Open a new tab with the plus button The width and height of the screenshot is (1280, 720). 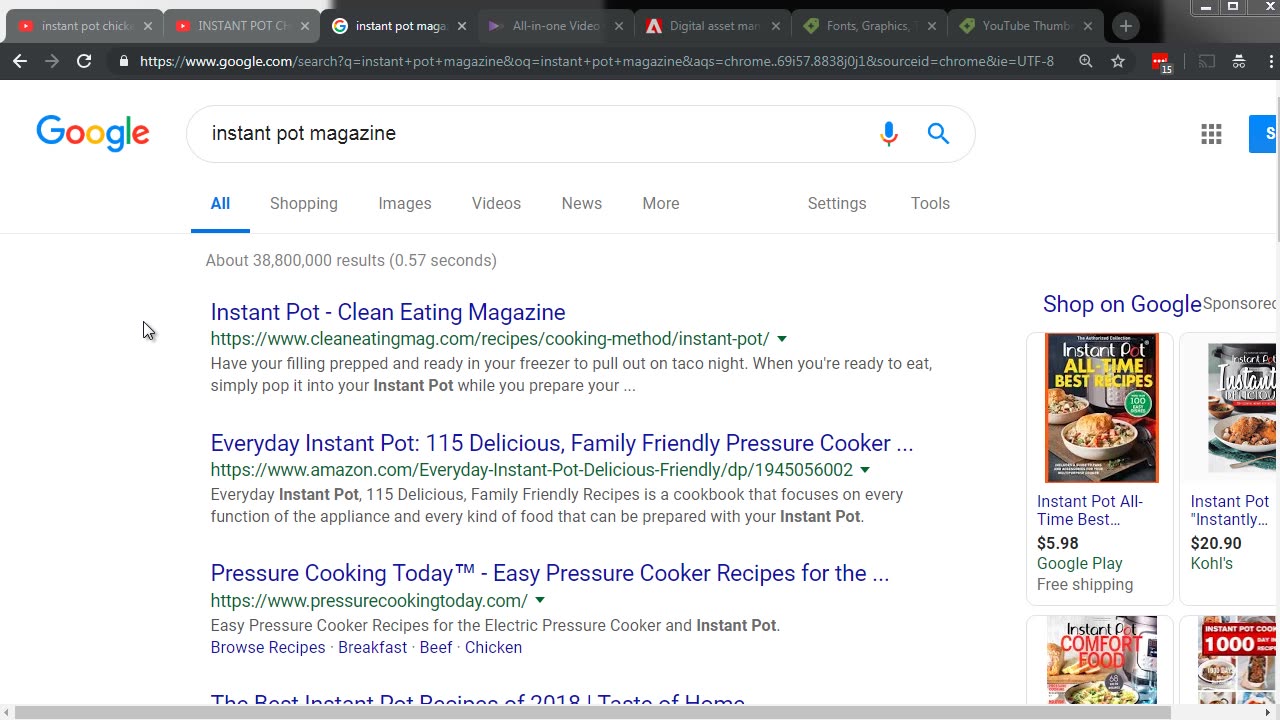(1126, 26)
